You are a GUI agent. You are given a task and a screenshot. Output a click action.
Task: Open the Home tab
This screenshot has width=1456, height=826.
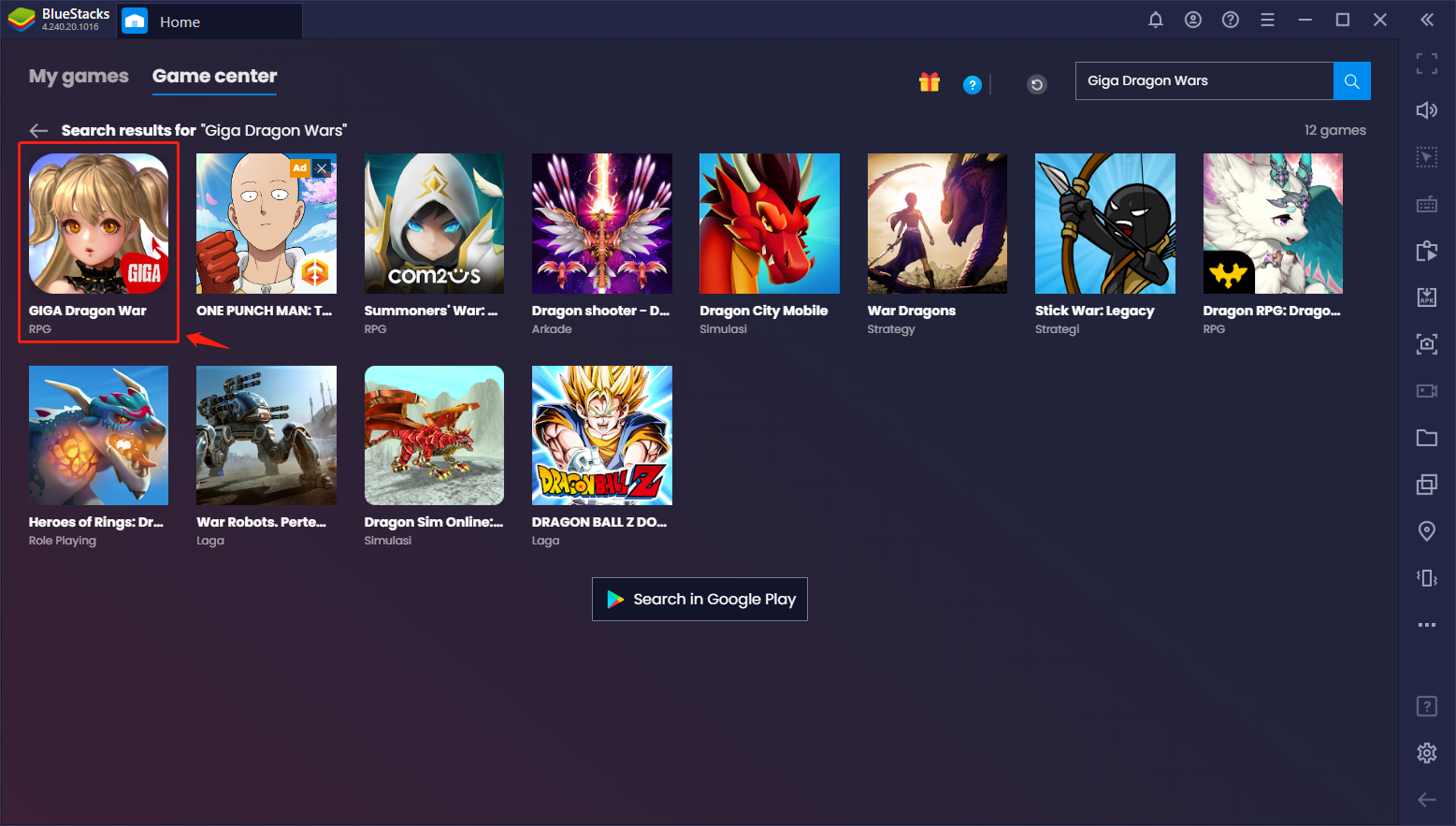209,21
